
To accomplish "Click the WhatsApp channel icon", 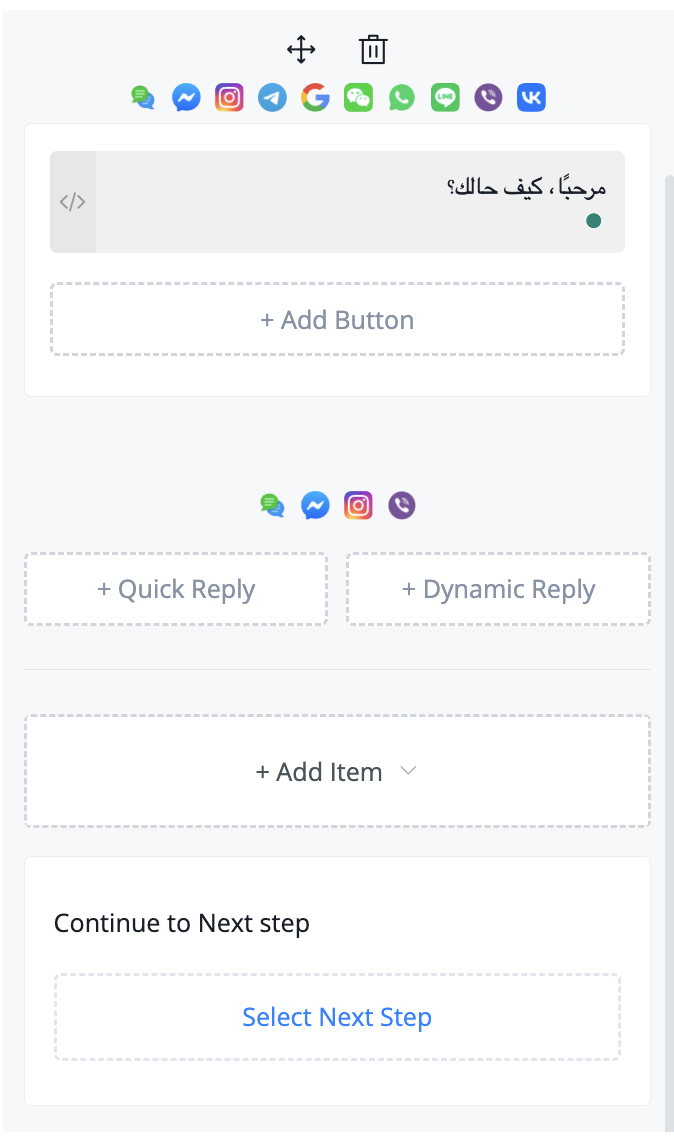I will [402, 98].
